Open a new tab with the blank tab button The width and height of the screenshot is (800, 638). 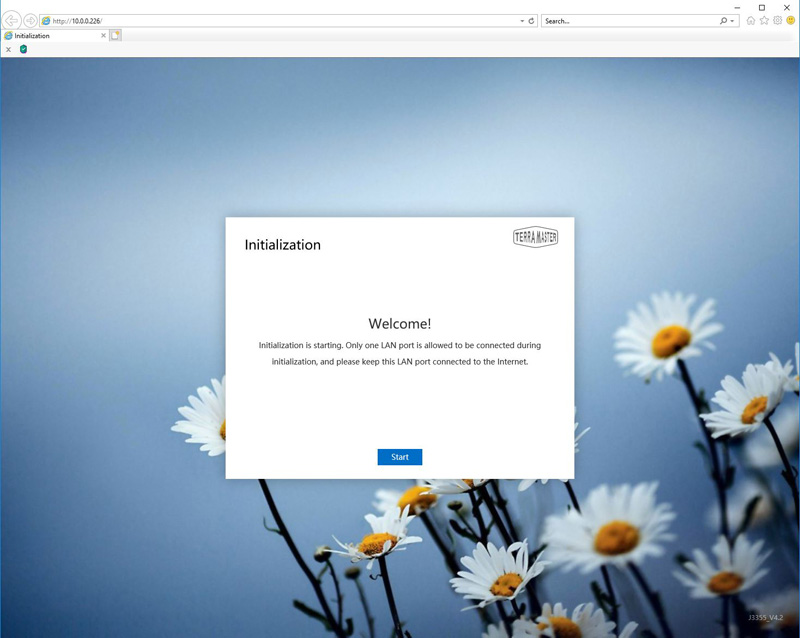(x=116, y=35)
